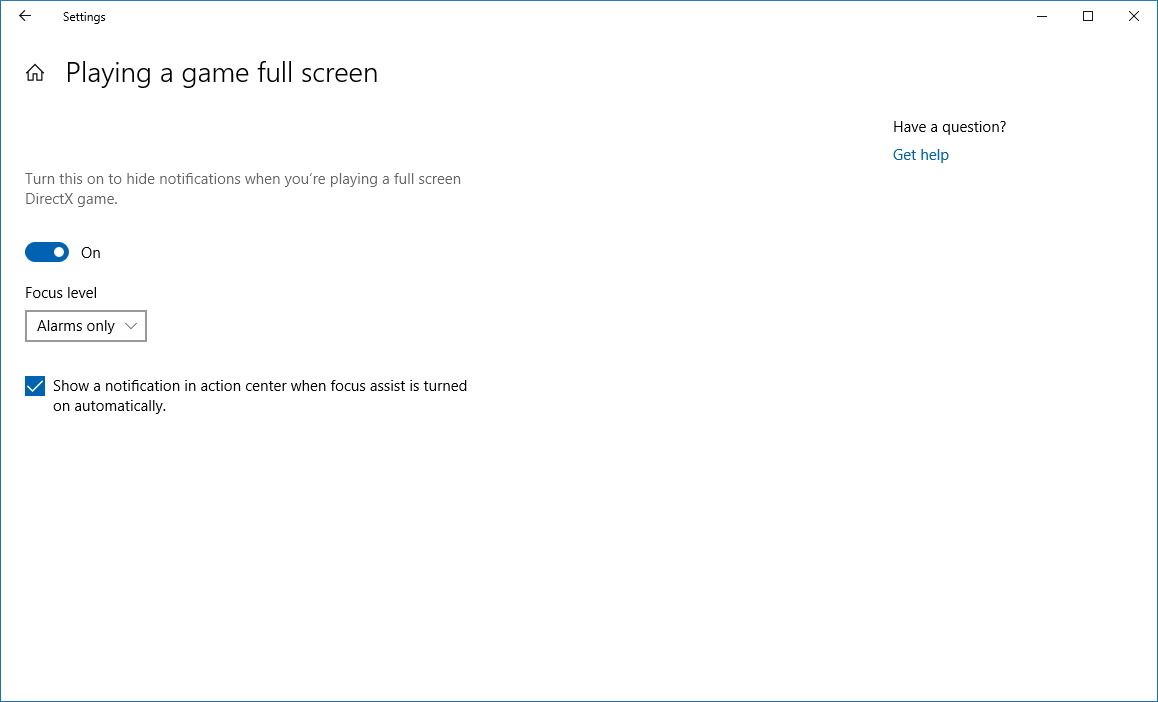
Task: Select the home icon to open Settings home
Action: coord(35,72)
